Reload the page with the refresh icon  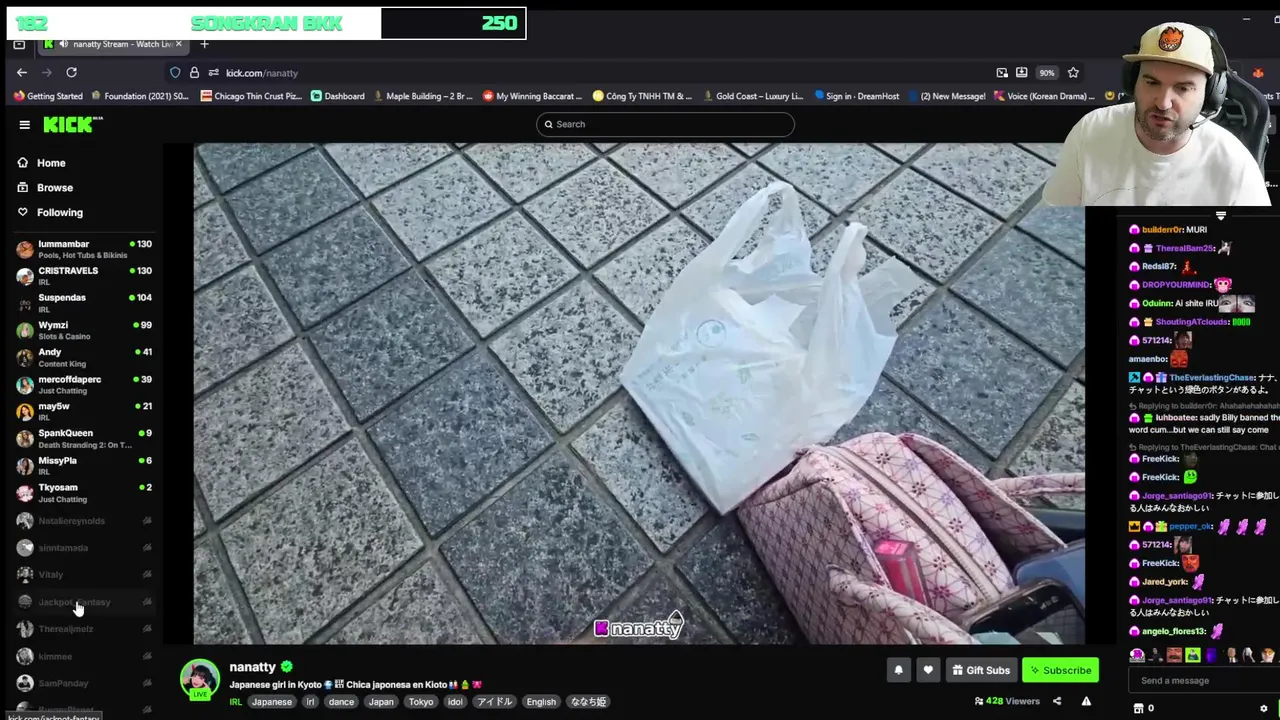pyautogui.click(x=71, y=73)
